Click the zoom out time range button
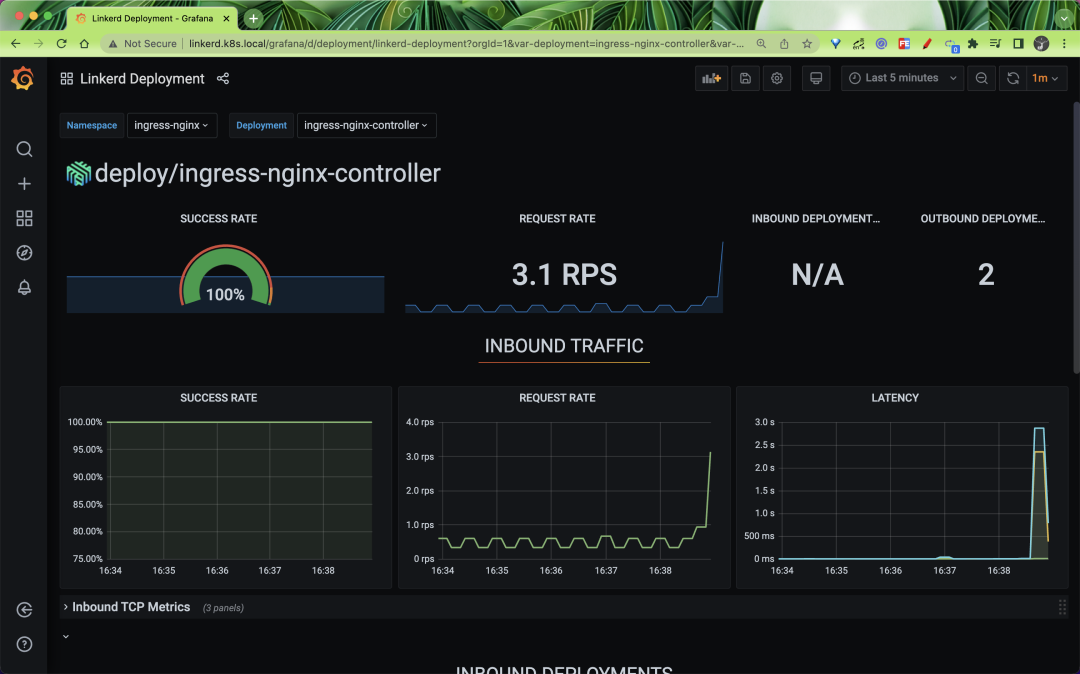This screenshot has height=674, width=1080. (x=981, y=77)
